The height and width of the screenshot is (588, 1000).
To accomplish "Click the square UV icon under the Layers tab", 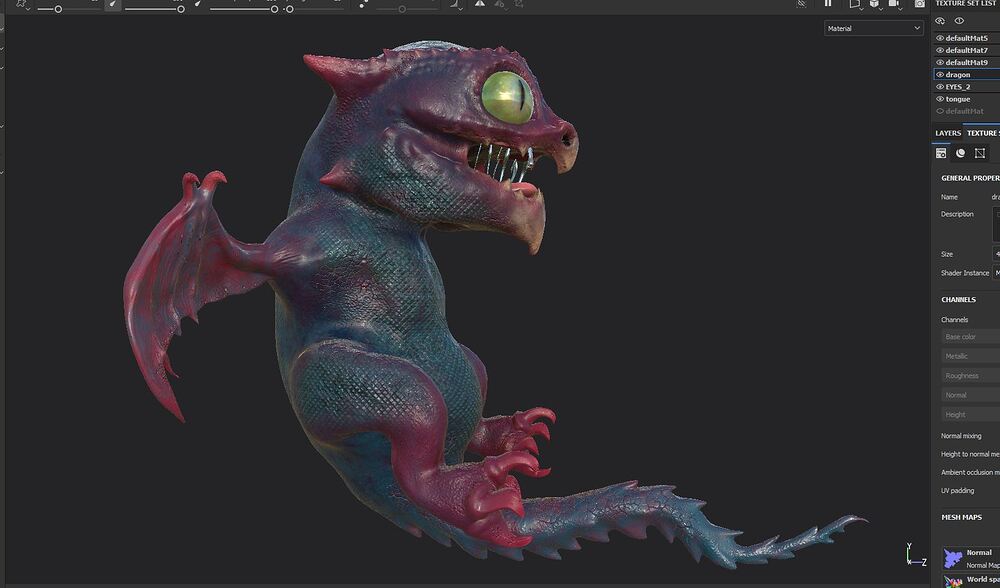I will point(980,153).
